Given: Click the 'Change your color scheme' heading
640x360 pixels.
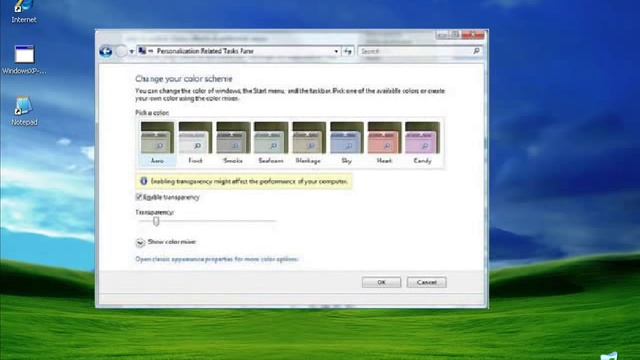Looking at the screenshot, I should point(184,79).
